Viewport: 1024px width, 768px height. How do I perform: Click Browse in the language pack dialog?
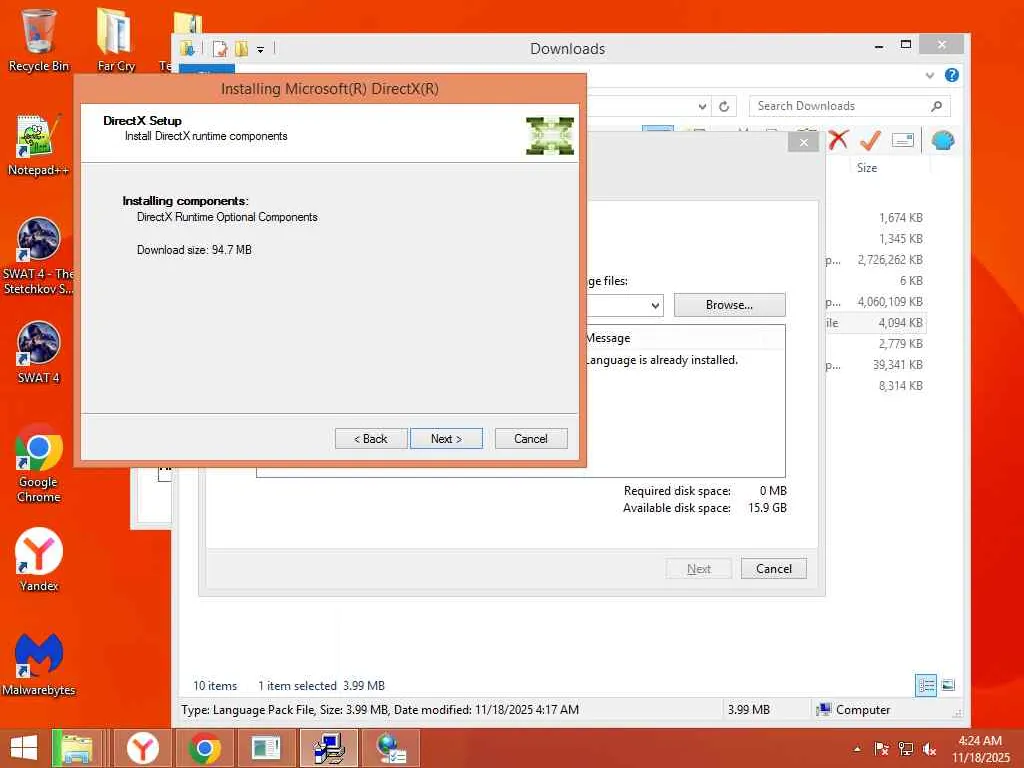(729, 305)
